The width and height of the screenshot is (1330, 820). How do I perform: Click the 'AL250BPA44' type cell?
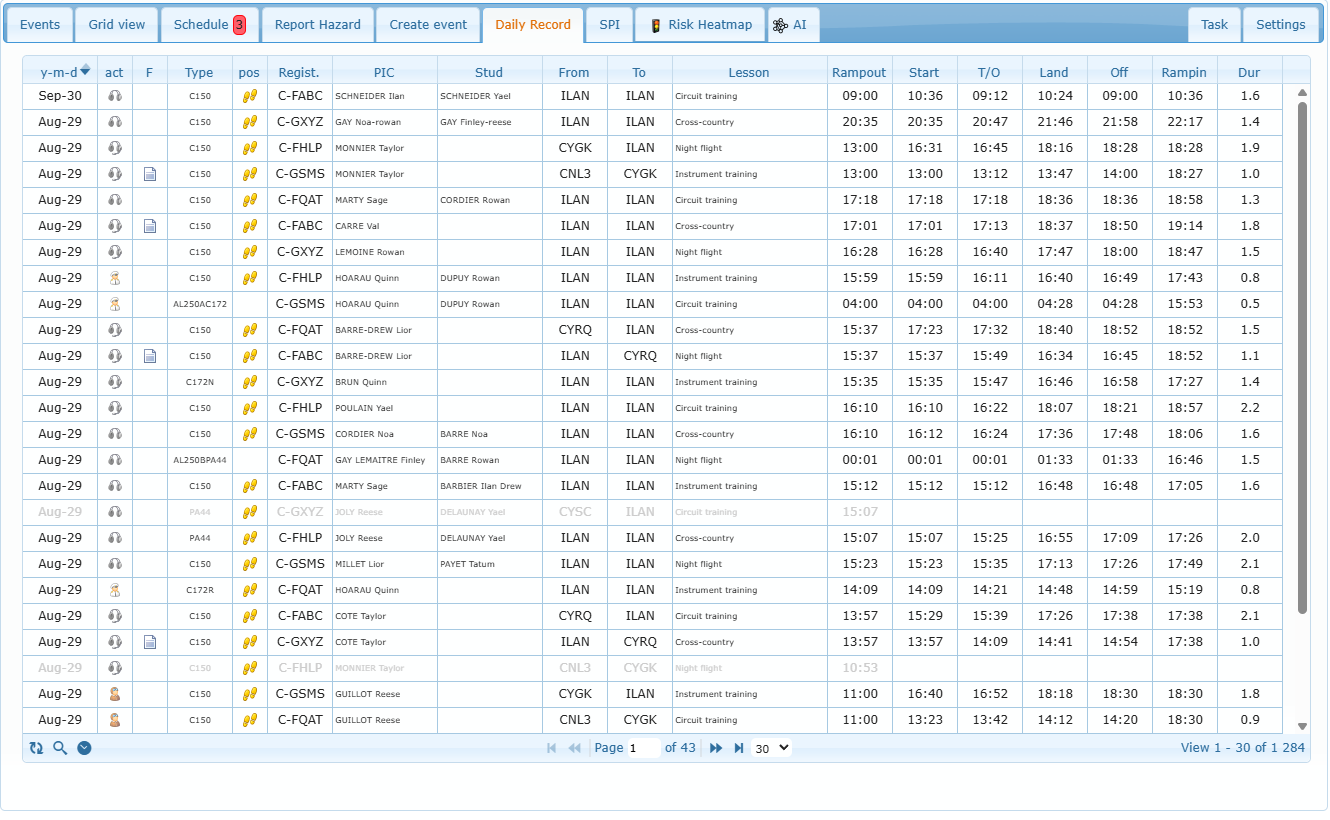coord(200,460)
